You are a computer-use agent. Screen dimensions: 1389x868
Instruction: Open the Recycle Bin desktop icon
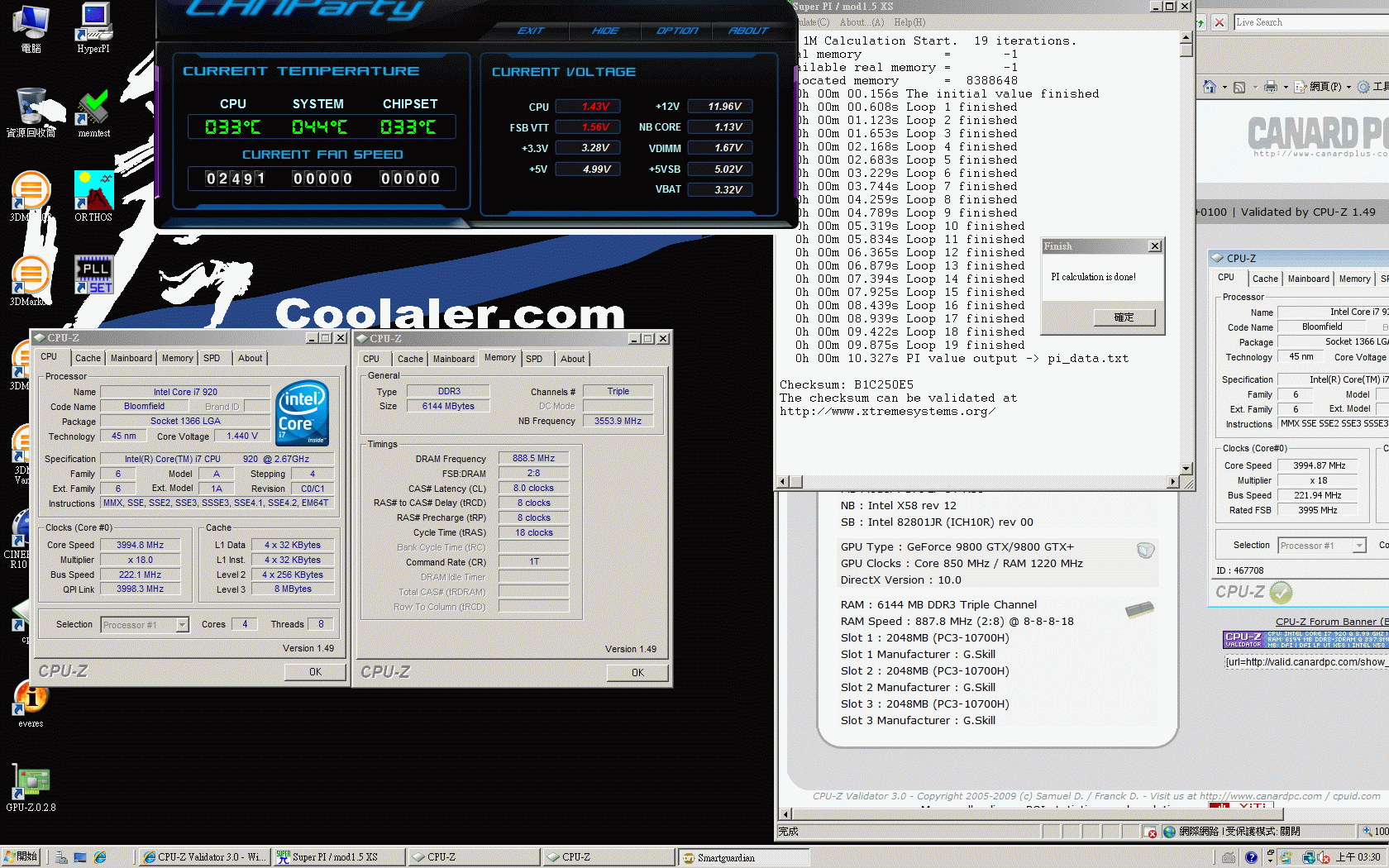(x=31, y=112)
